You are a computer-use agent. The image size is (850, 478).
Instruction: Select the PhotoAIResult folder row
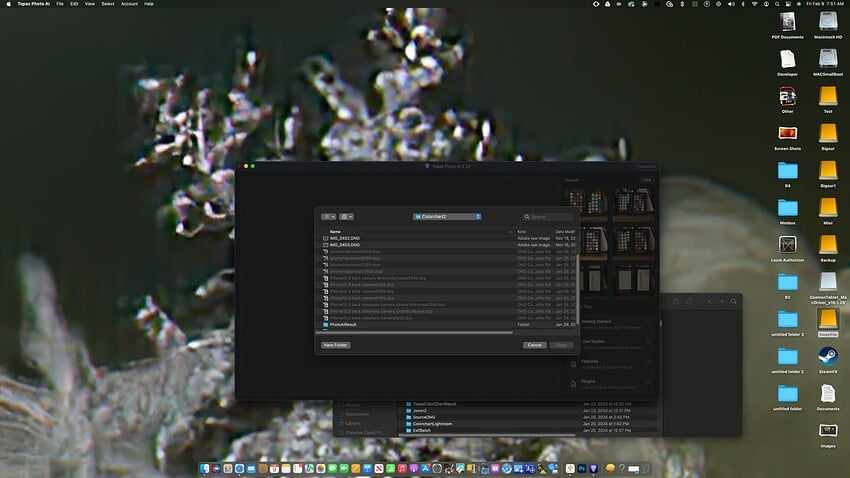[448, 325]
